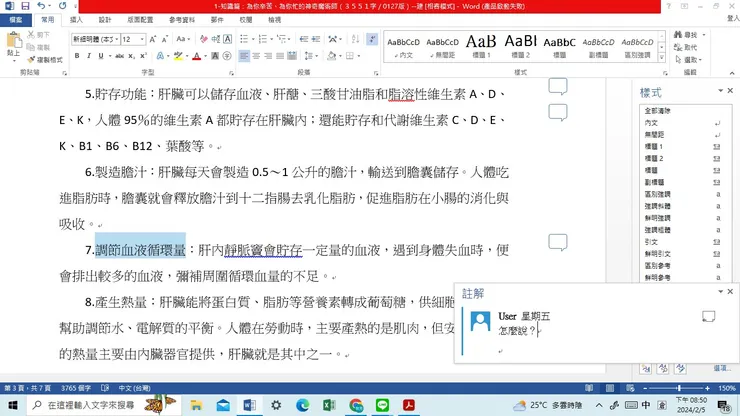The width and height of the screenshot is (740, 416).
Task: Copy selection with 複製 button
Action: click(38, 47)
